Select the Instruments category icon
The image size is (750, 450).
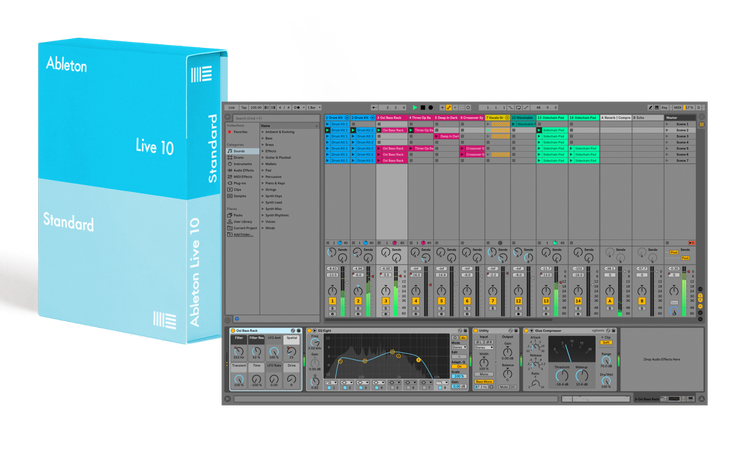pos(230,164)
